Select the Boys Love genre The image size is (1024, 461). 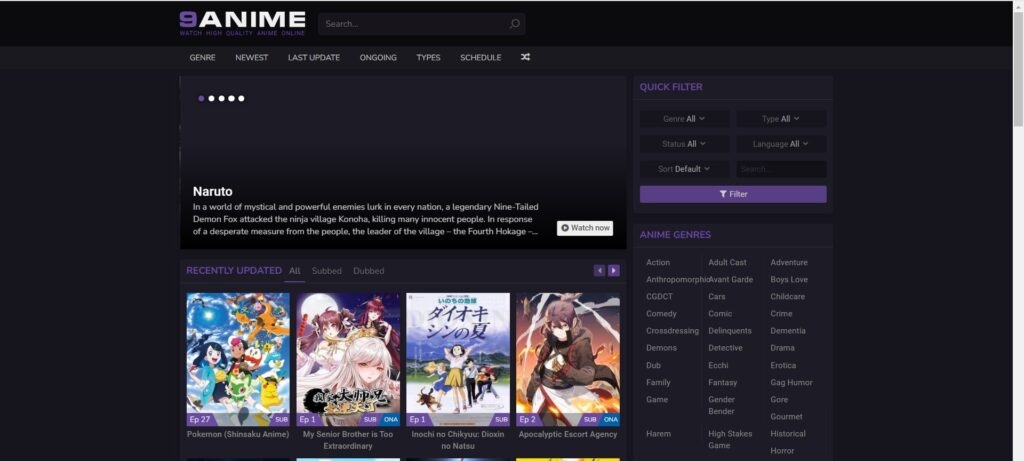pos(789,279)
